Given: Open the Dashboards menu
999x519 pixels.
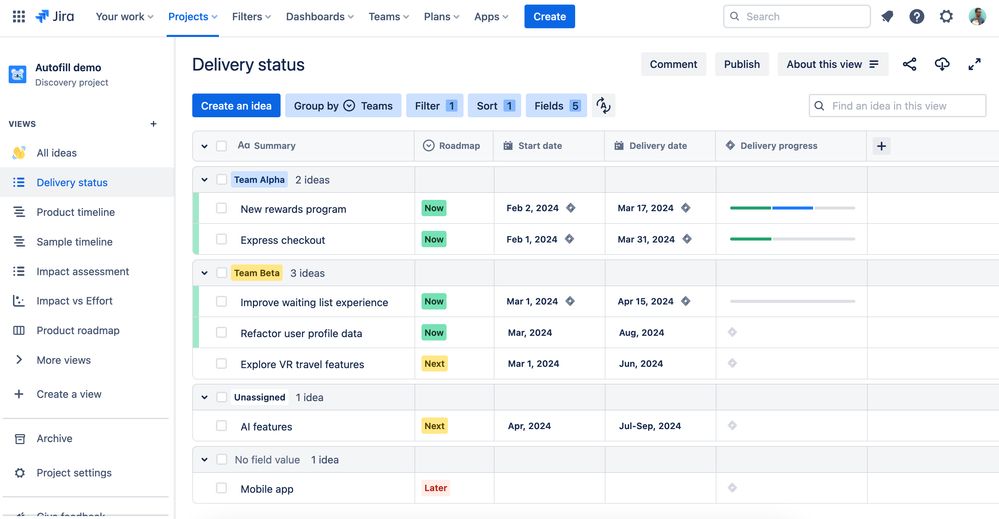Looking at the screenshot, I should (319, 17).
